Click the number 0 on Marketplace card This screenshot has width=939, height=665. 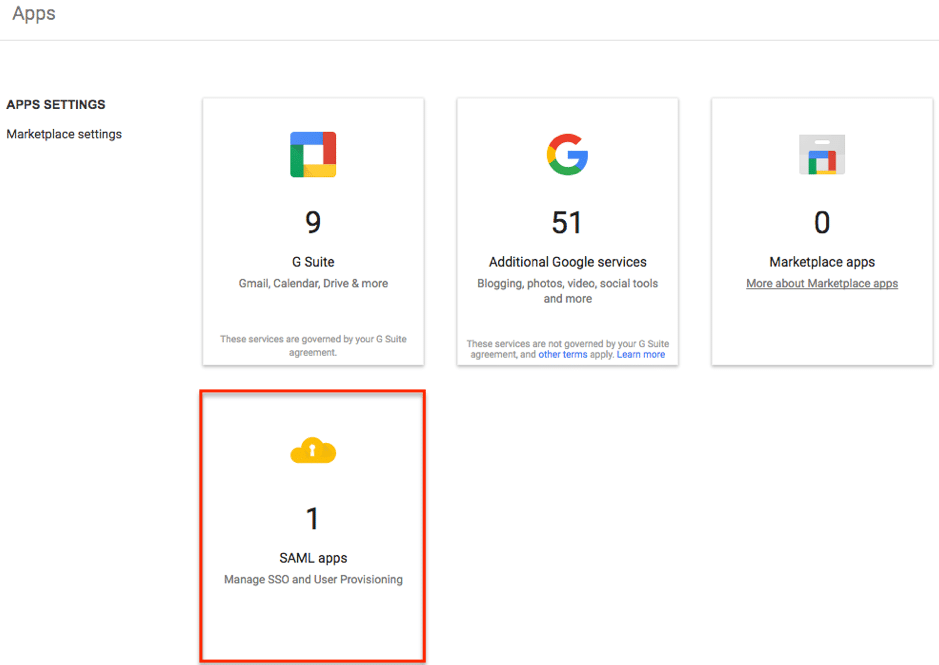tap(822, 222)
